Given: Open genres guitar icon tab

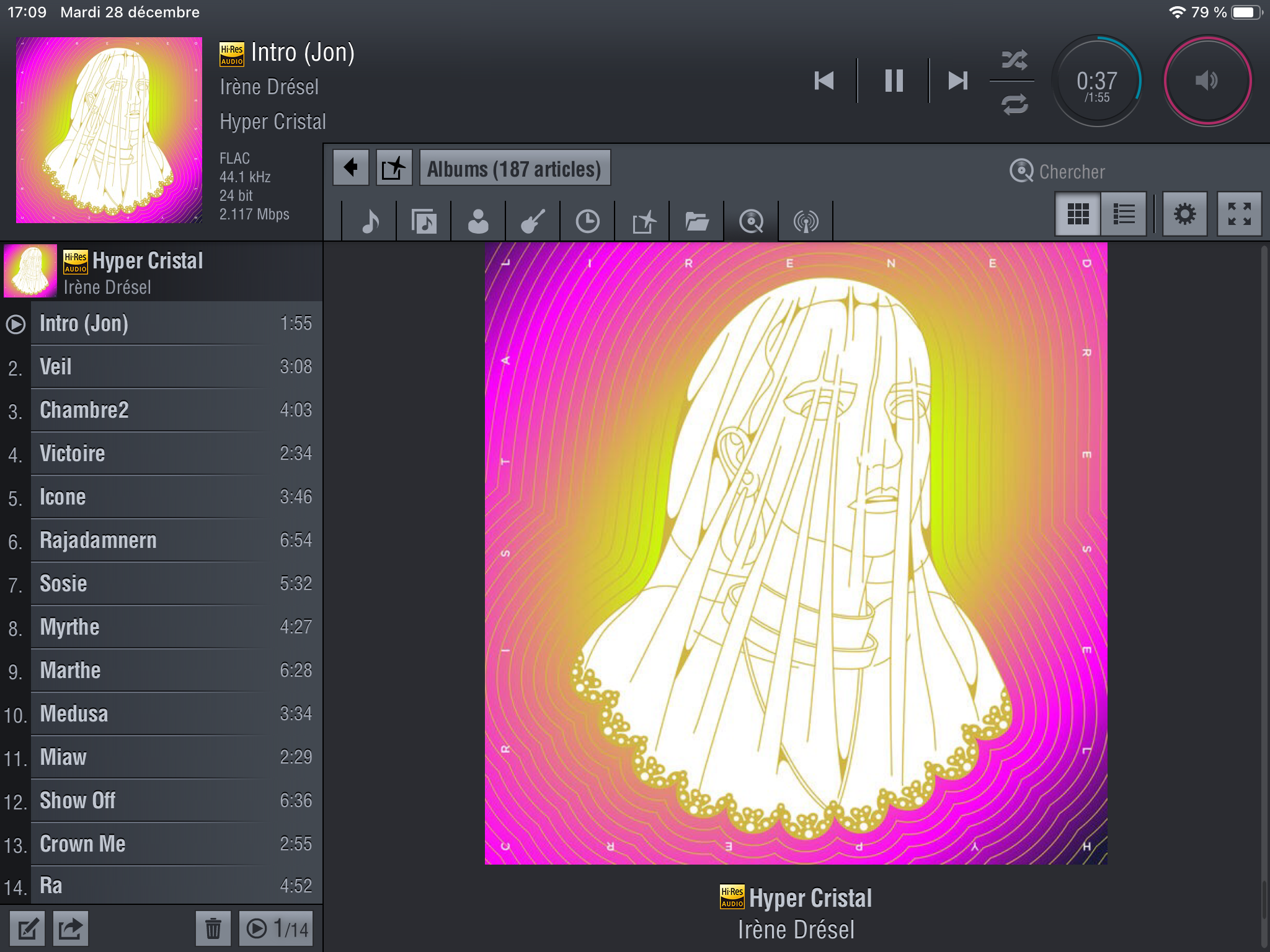Looking at the screenshot, I should pyautogui.click(x=533, y=221).
